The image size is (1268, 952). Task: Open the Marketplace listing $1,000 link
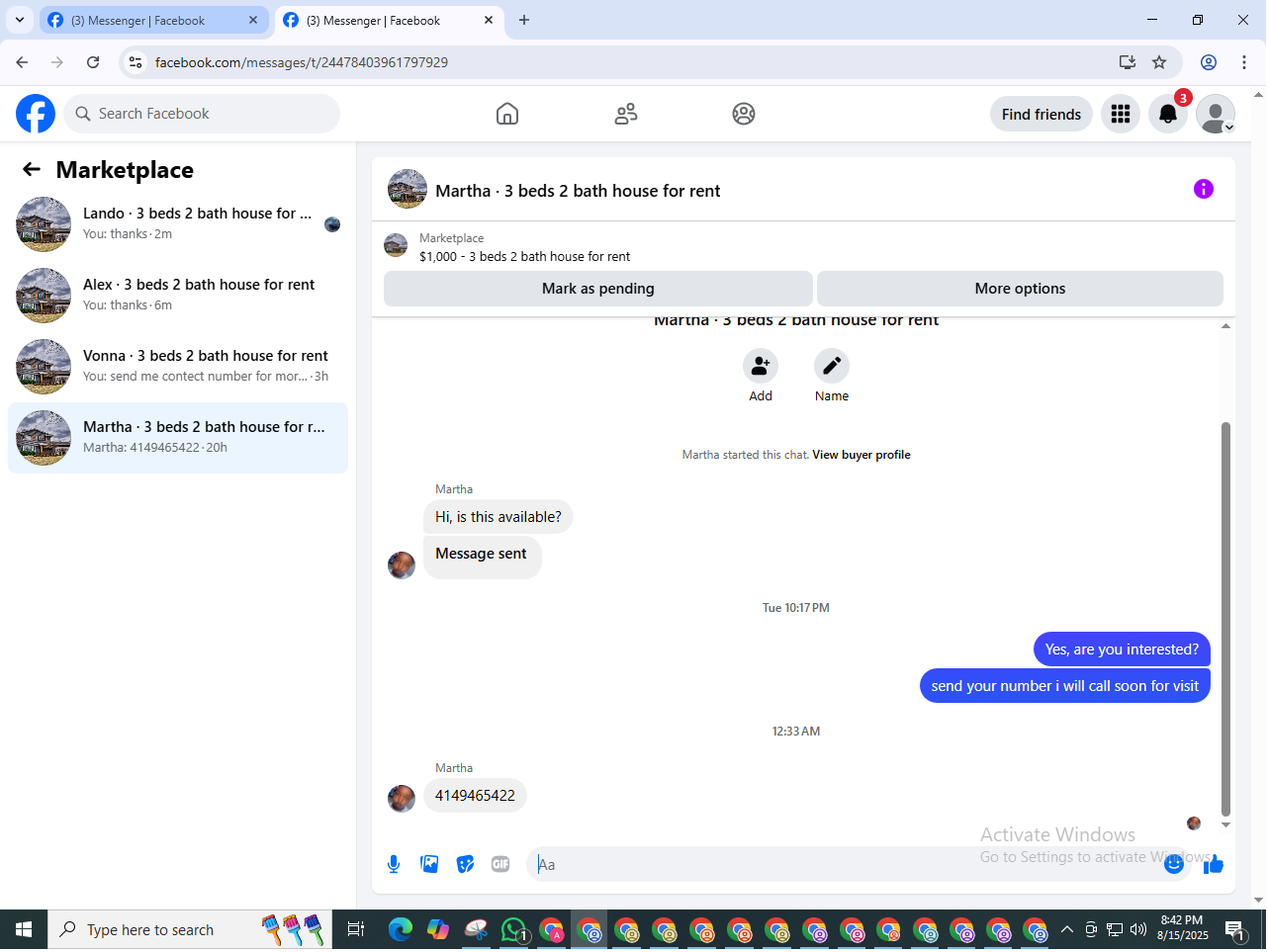tap(524, 256)
